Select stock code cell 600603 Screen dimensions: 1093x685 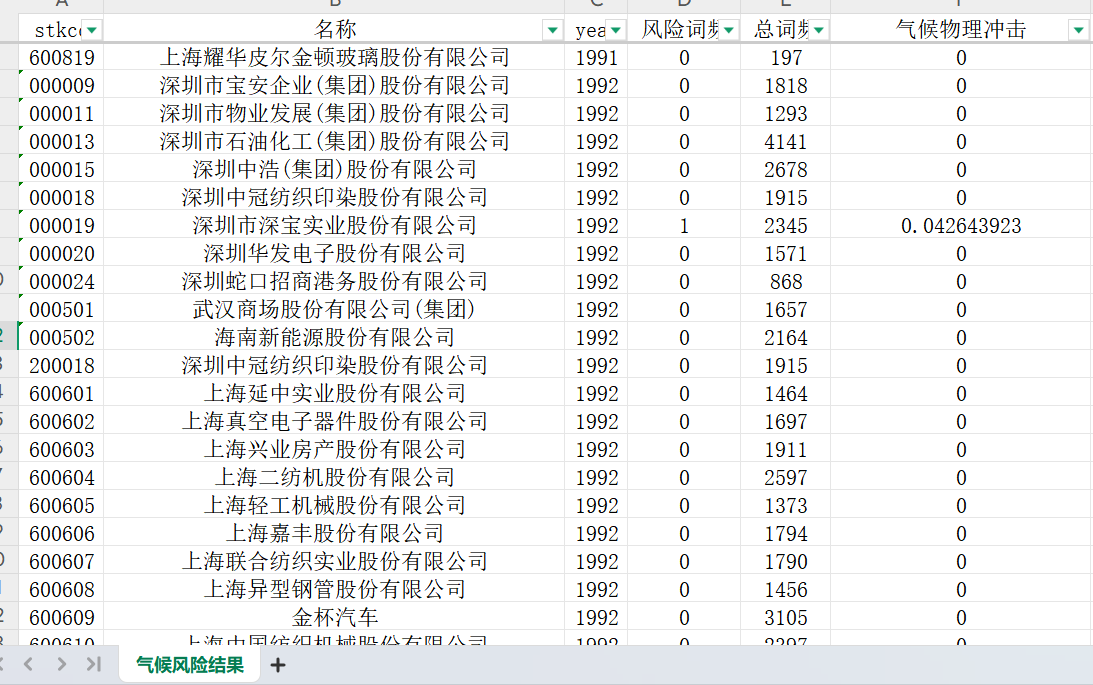pos(61,449)
